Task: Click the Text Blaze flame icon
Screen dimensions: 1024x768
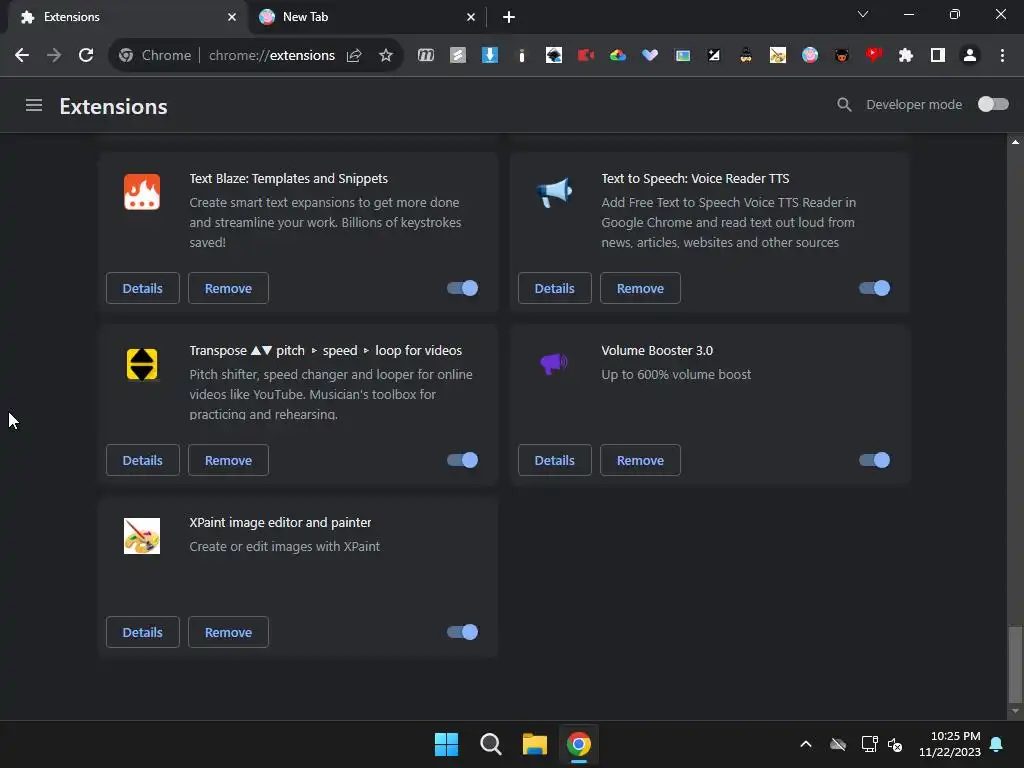Action: tap(142, 192)
